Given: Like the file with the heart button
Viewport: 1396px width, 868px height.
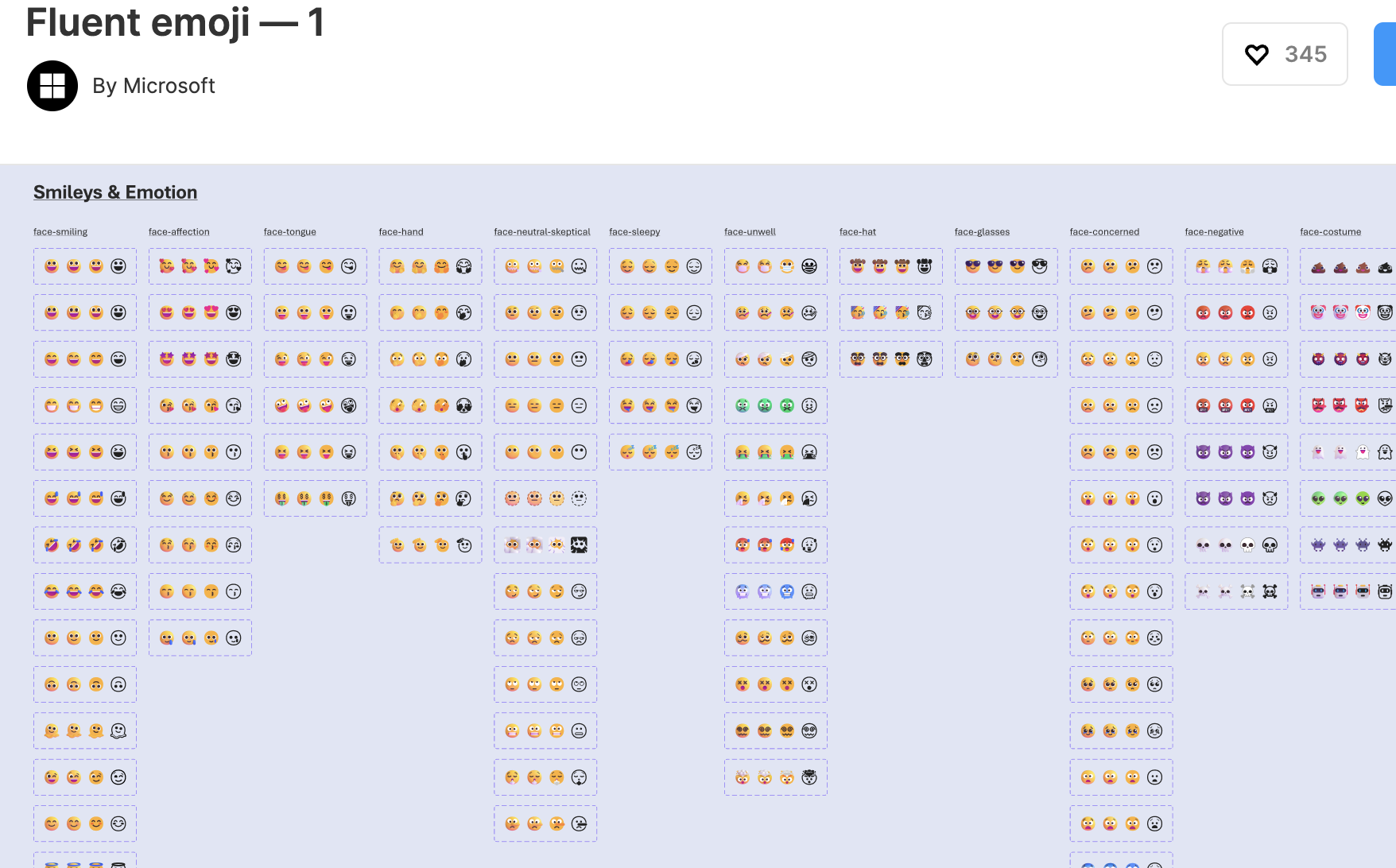Looking at the screenshot, I should pos(1284,54).
